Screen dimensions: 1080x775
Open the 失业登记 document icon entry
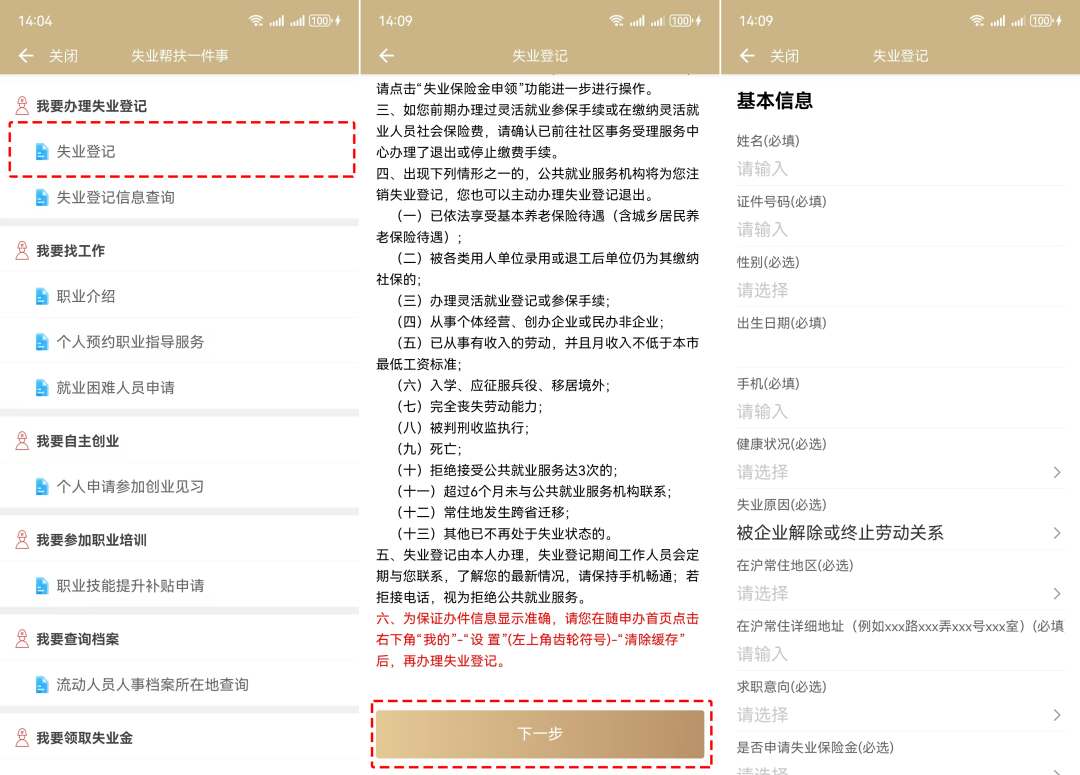click(x=42, y=152)
